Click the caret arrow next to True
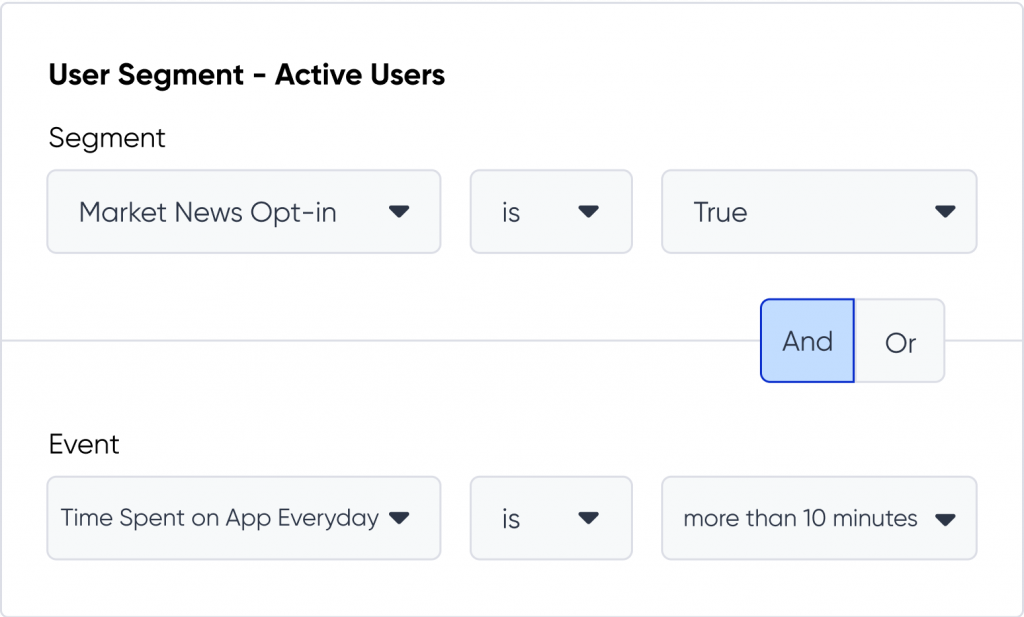Viewport: 1024px width, 617px height. point(945,212)
